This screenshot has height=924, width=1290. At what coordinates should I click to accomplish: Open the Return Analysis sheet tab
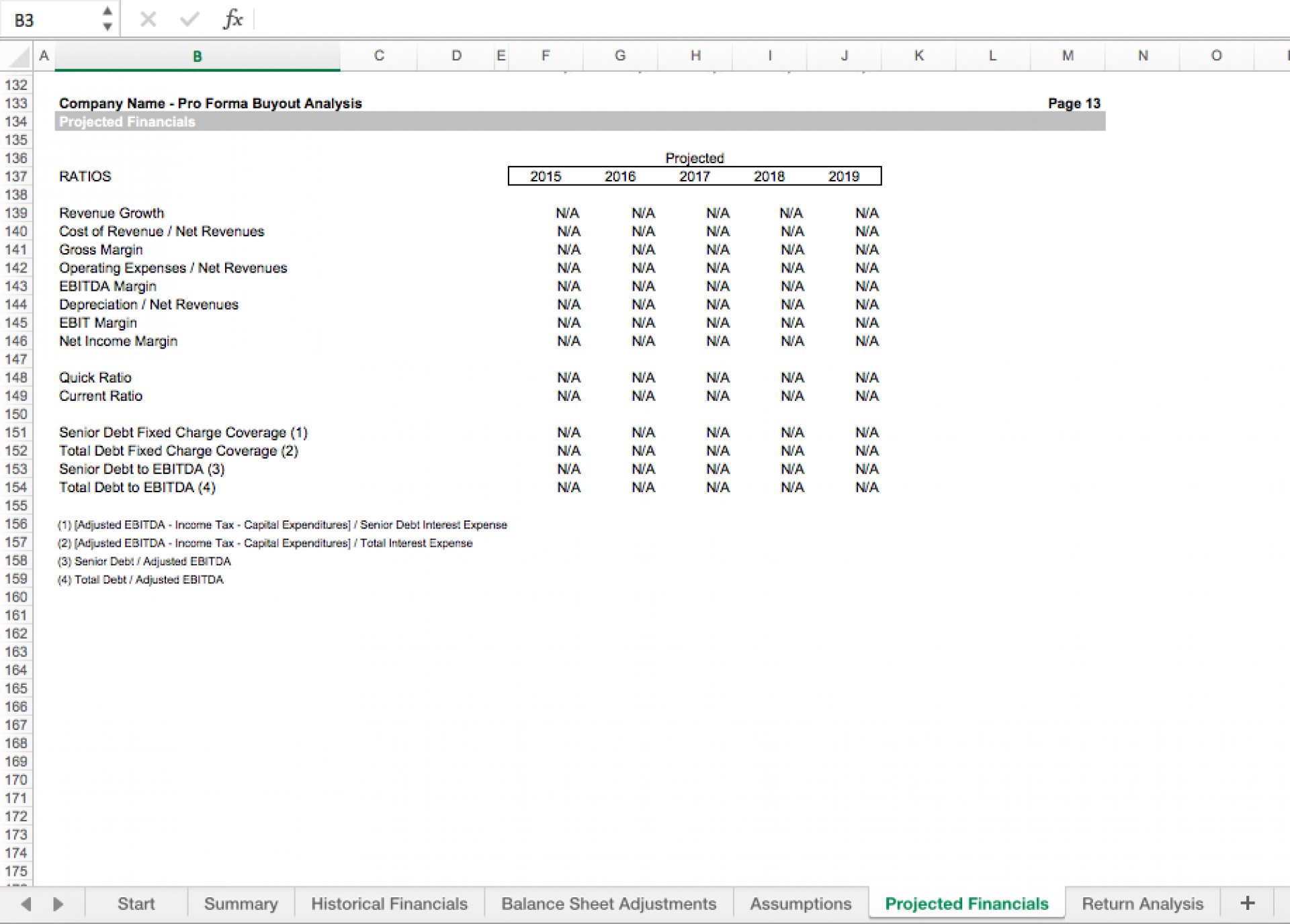1142,904
